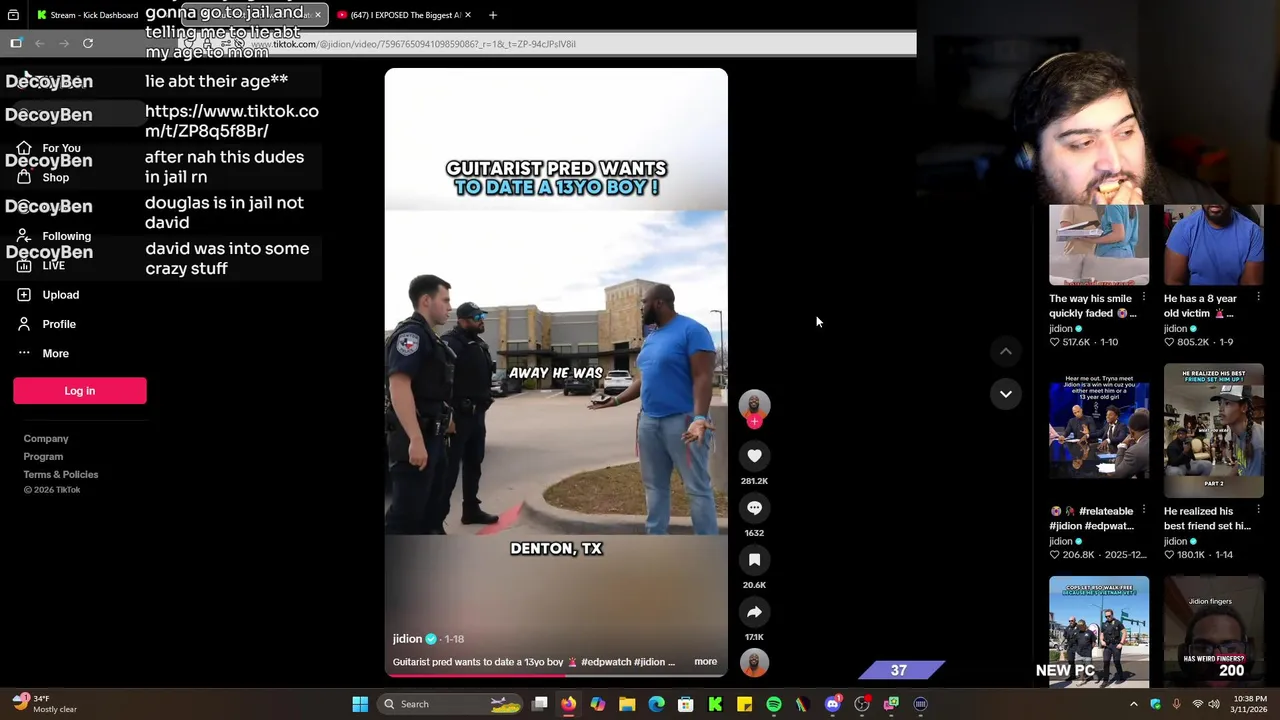This screenshot has height=720, width=1280.
Task: Share the video using the arrow icon
Action: pos(754,612)
